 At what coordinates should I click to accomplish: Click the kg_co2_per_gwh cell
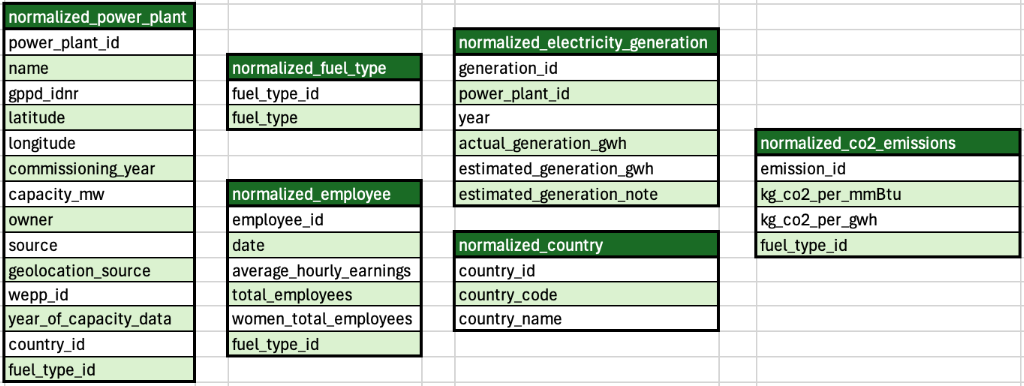coord(888,219)
